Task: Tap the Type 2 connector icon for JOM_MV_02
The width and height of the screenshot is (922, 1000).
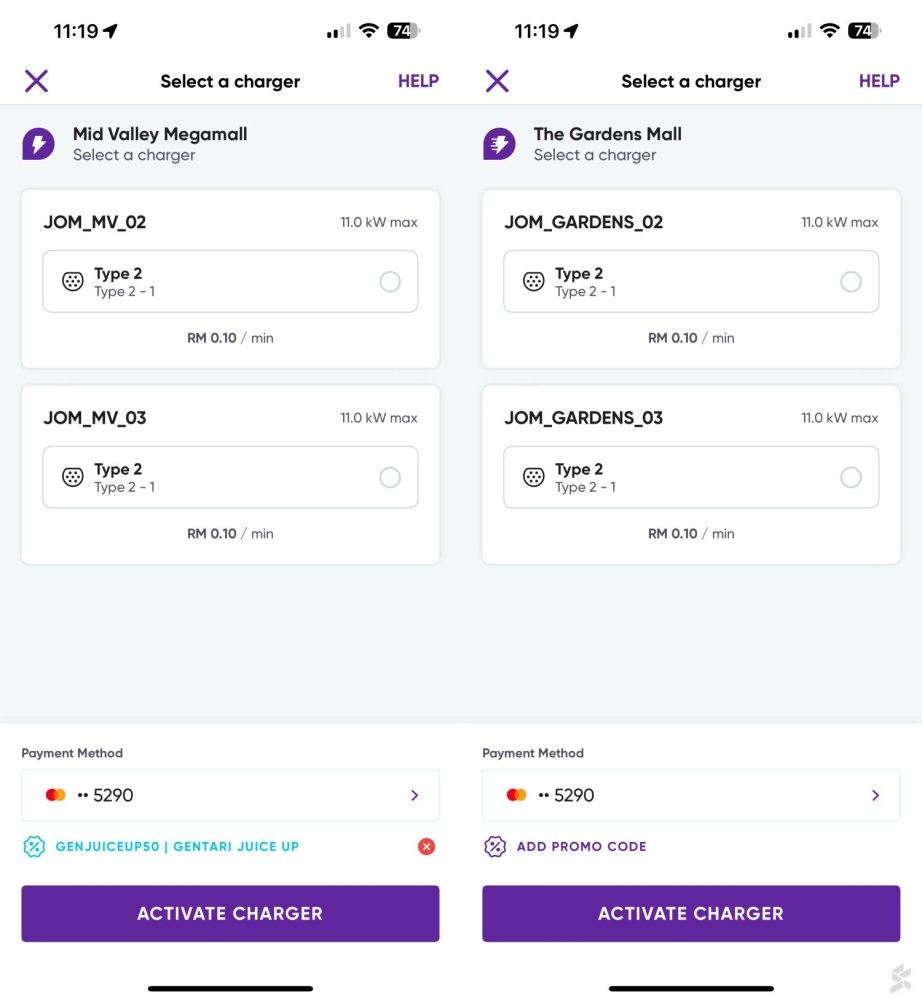Action: (x=73, y=282)
